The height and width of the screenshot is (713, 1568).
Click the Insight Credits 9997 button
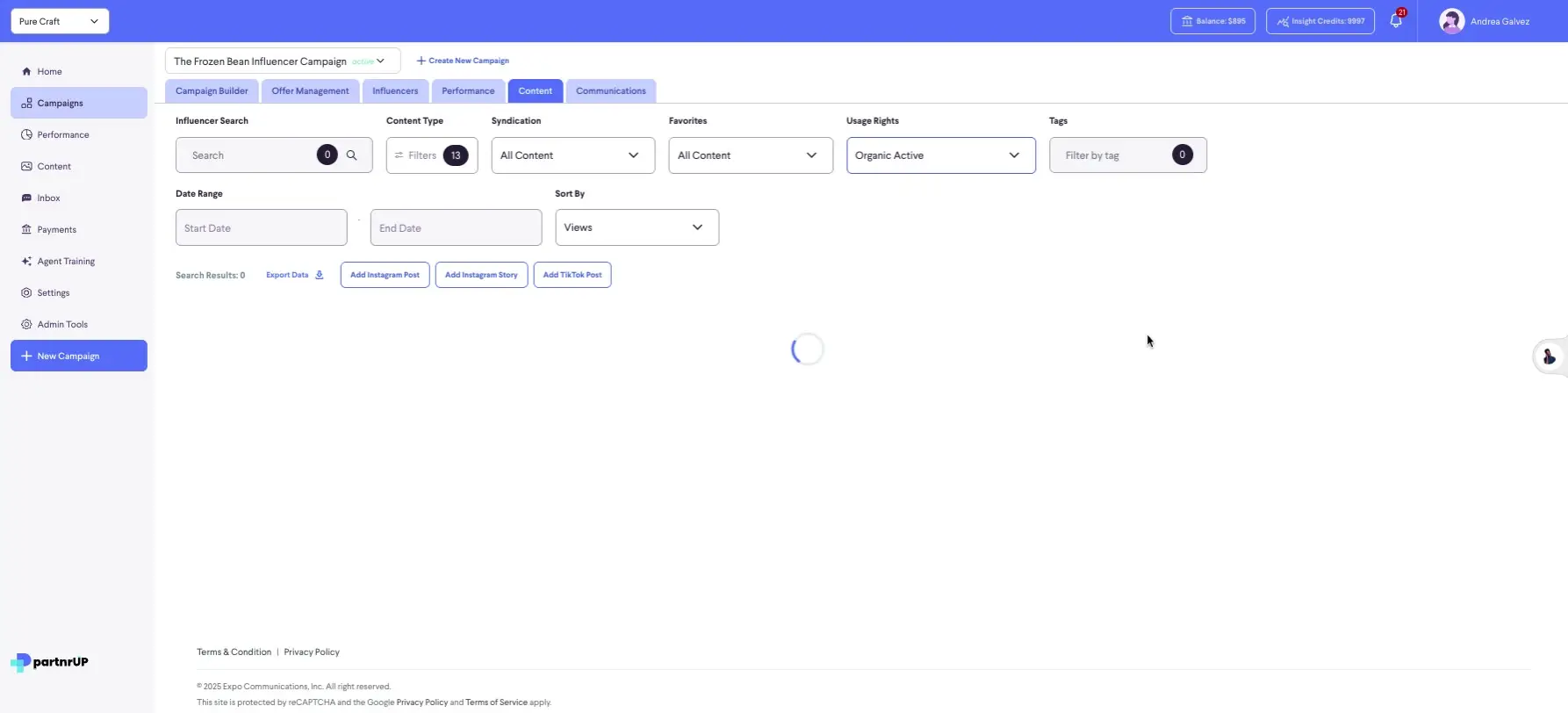[1320, 21]
